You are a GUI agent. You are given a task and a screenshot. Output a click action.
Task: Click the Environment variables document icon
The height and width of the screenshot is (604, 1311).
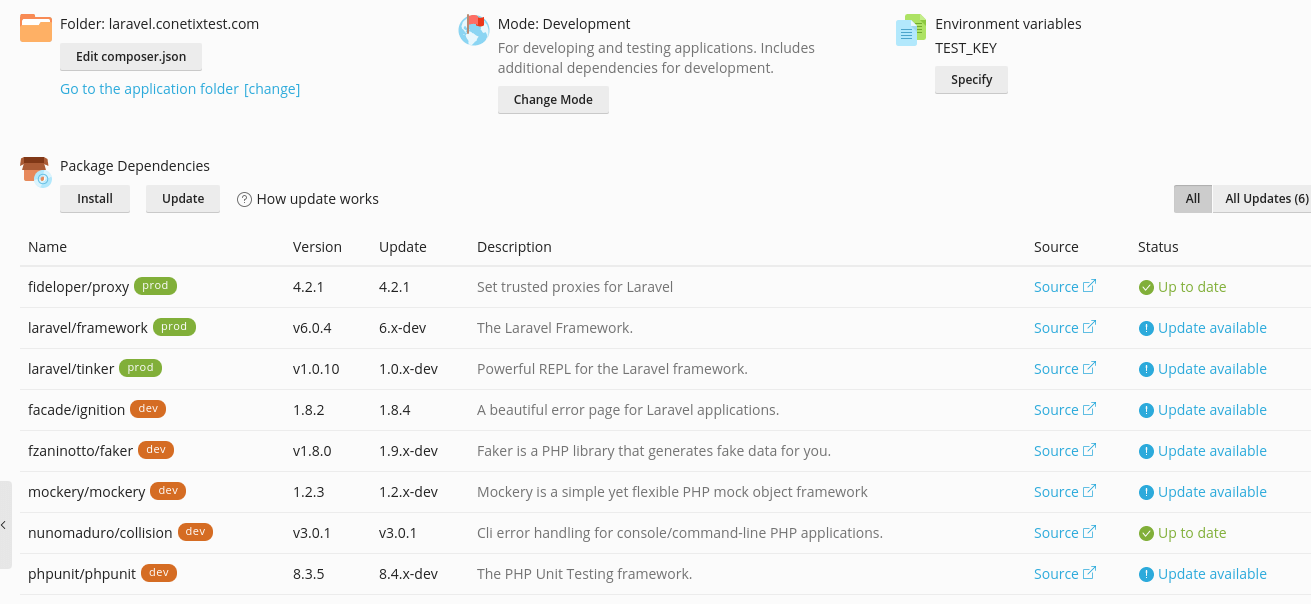[x=910, y=30]
